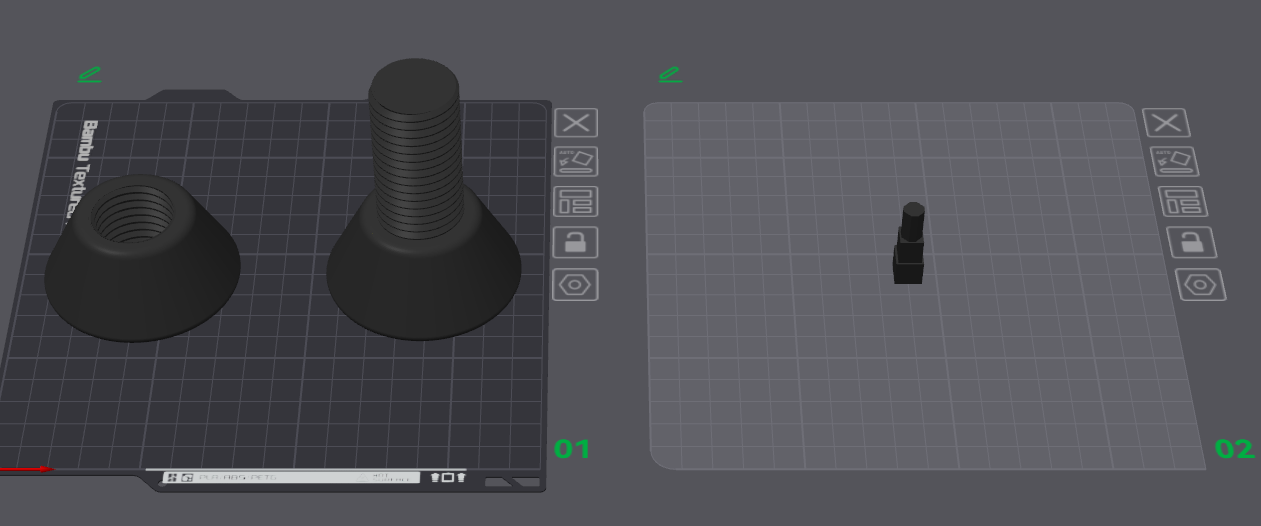
Task: Auto orient objects on plate 02
Action: tap(1174, 161)
